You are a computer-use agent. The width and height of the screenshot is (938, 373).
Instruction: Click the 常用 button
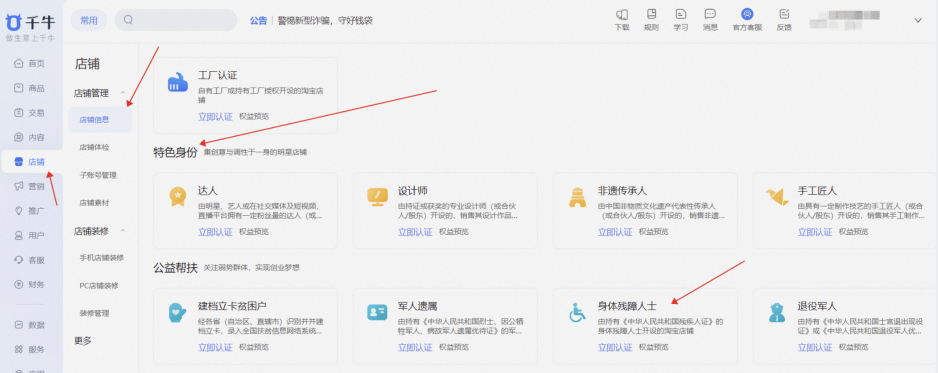tap(89, 20)
